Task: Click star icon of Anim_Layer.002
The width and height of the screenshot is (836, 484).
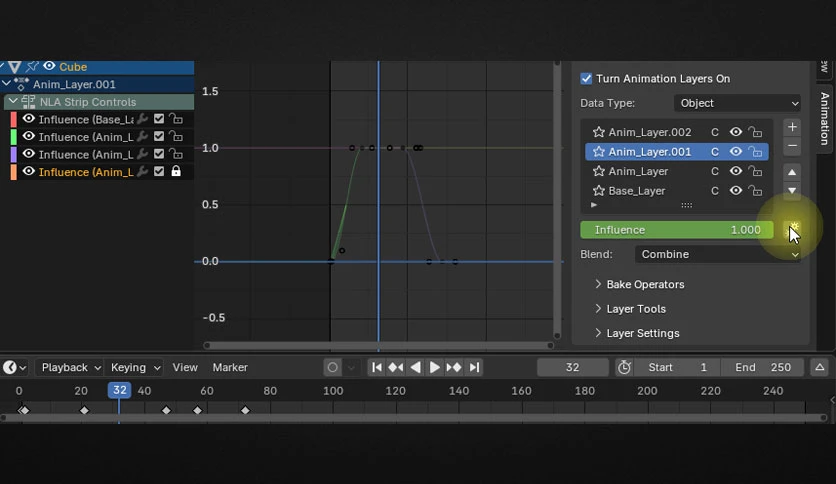Action: [599, 132]
